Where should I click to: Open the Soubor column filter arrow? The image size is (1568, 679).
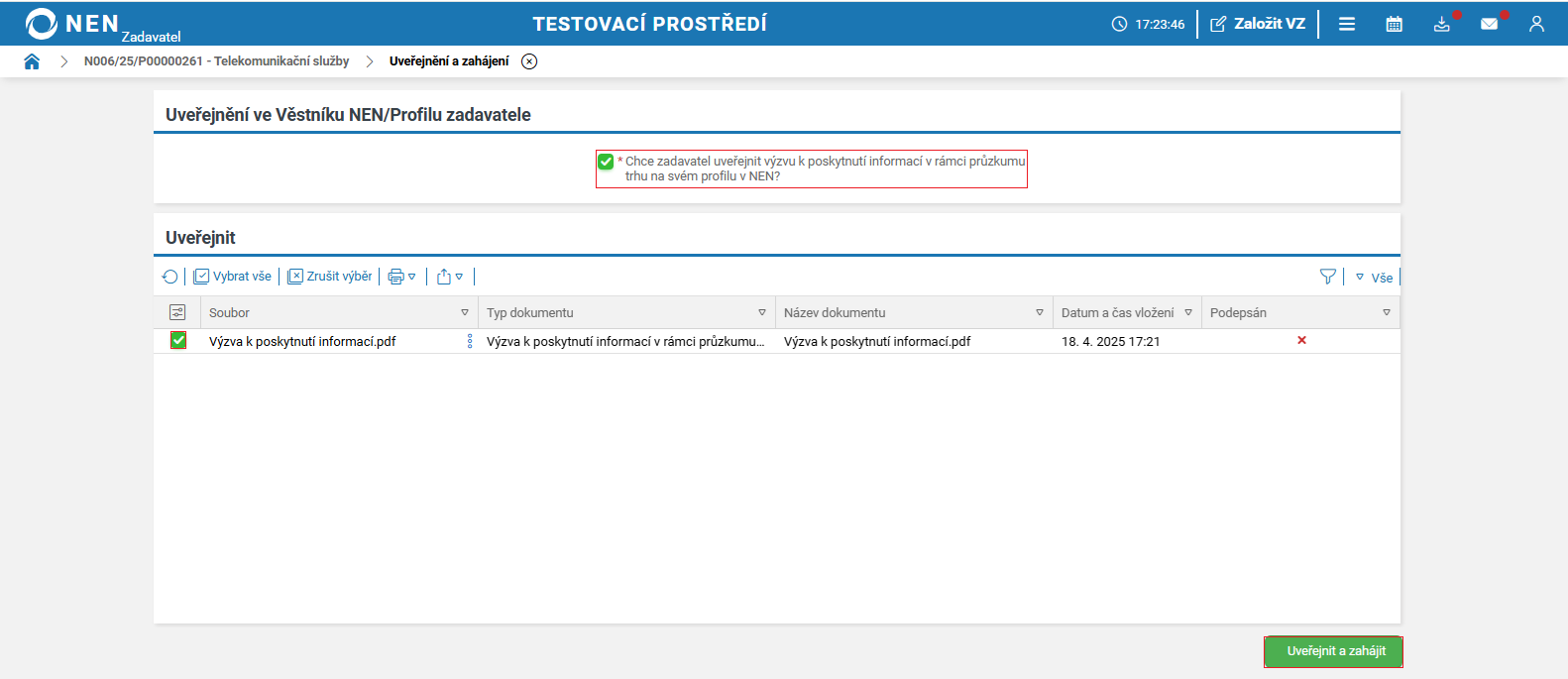pos(465,312)
